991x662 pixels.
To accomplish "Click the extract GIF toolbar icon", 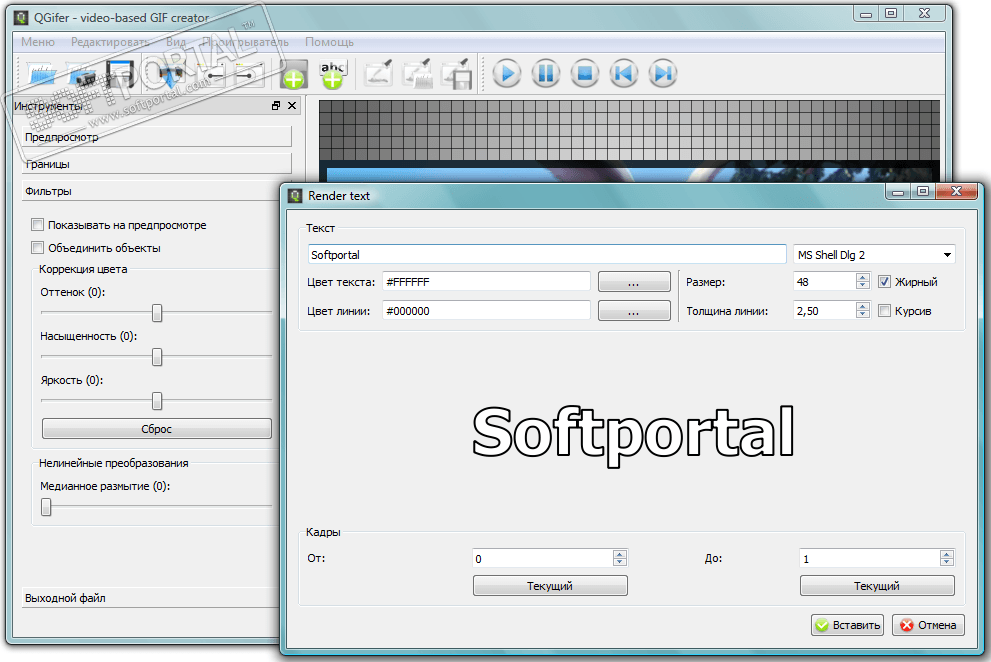I will click(x=169, y=74).
